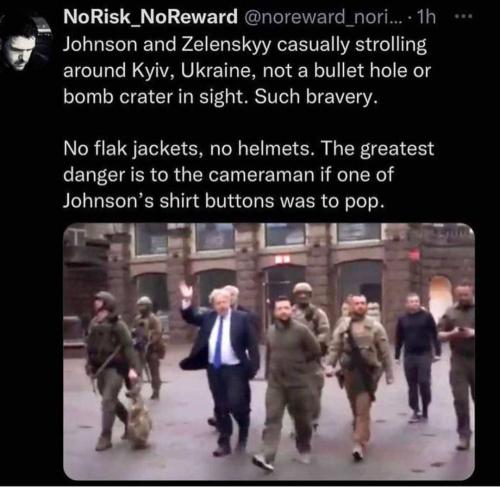Open the attached street photo
This screenshot has height=487, width=500.
(x=269, y=351)
